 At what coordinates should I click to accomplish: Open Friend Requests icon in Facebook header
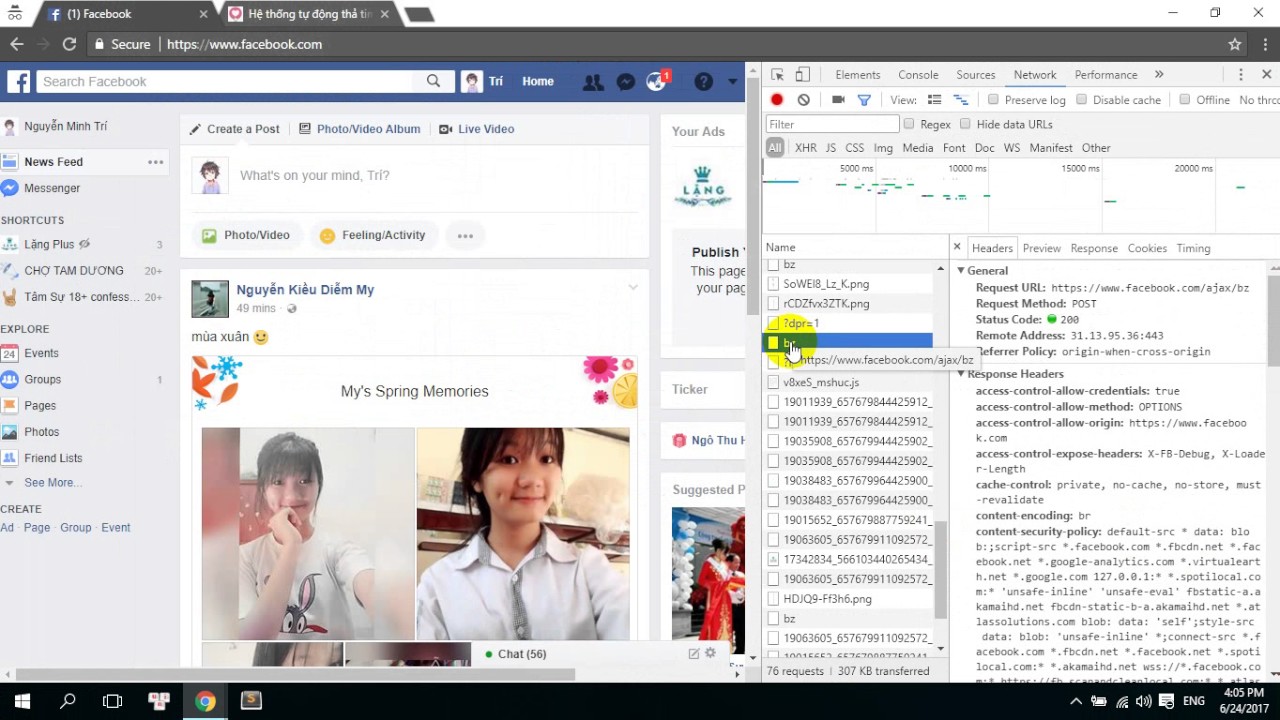(x=593, y=82)
